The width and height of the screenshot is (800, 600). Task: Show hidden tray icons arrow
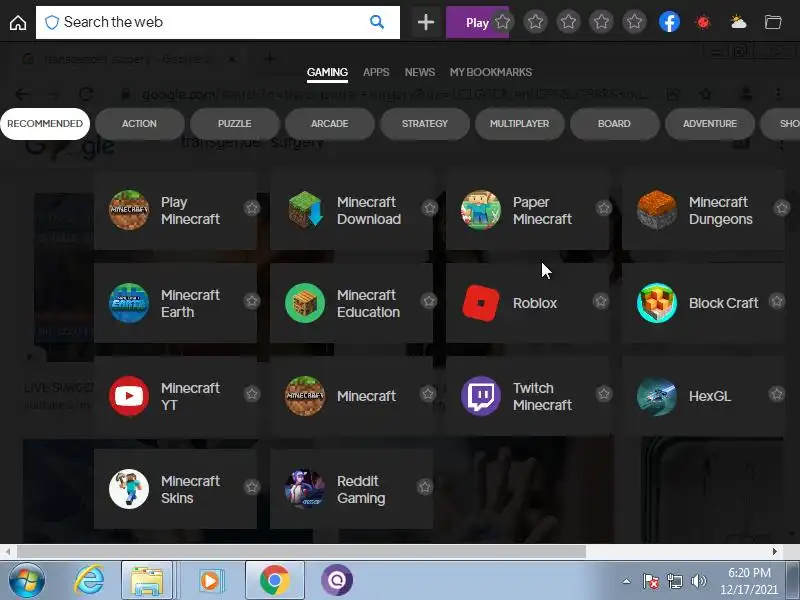pyautogui.click(x=626, y=581)
